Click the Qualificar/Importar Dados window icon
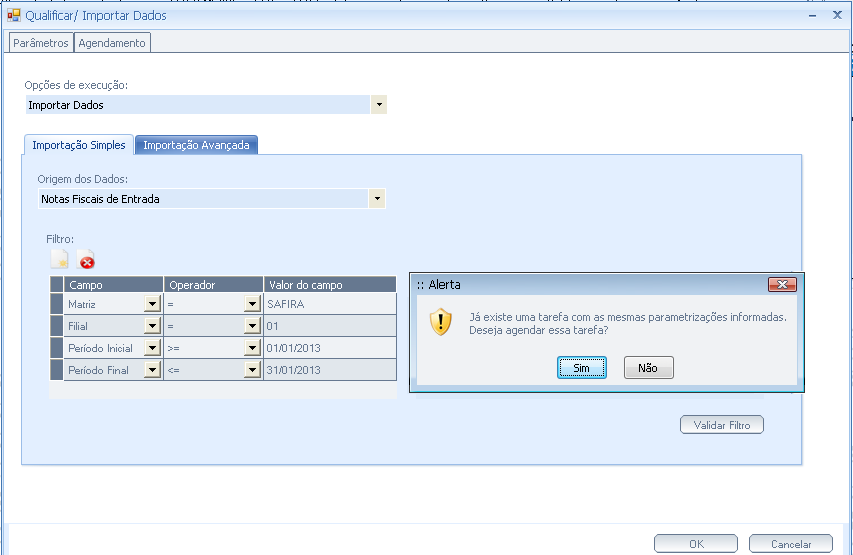 (x=14, y=15)
